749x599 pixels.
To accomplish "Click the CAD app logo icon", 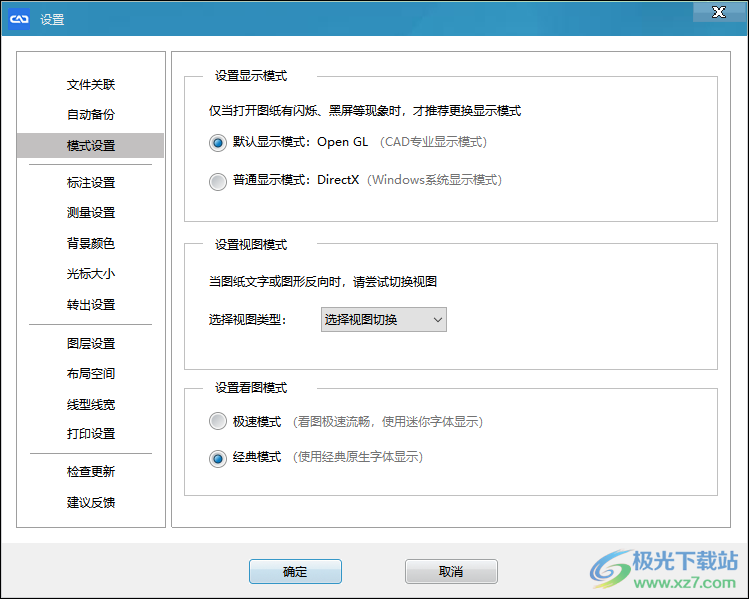I will click(x=19, y=19).
